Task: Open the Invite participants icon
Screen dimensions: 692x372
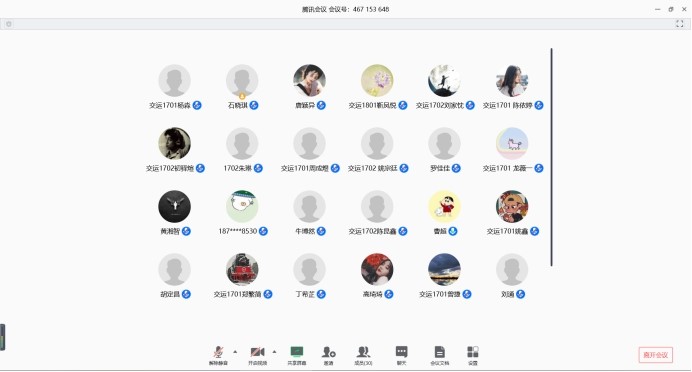Action: point(328,355)
